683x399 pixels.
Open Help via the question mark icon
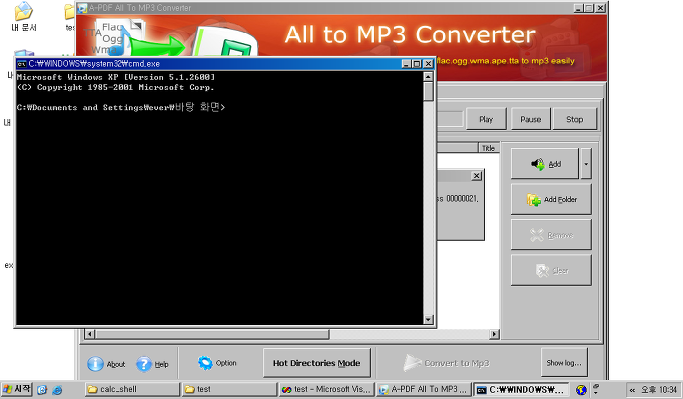[144, 364]
